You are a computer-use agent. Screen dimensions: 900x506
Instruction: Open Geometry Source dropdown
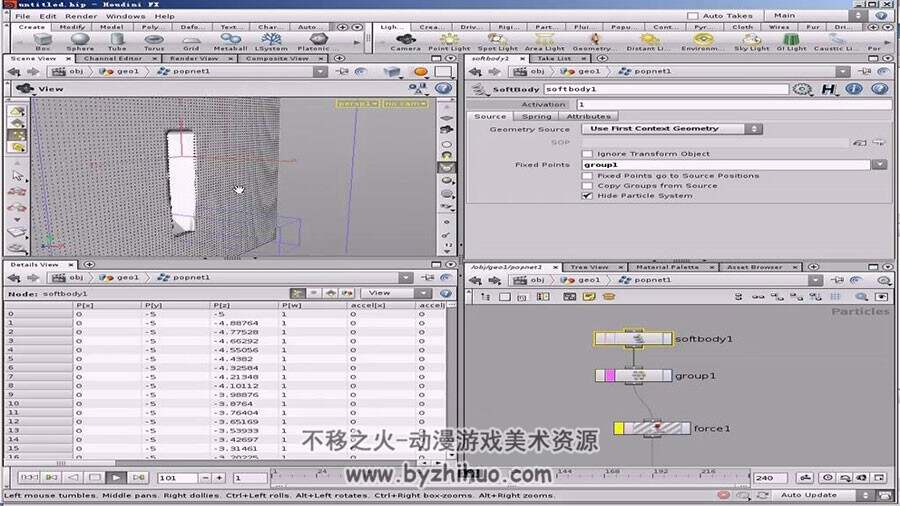[x=672, y=129]
